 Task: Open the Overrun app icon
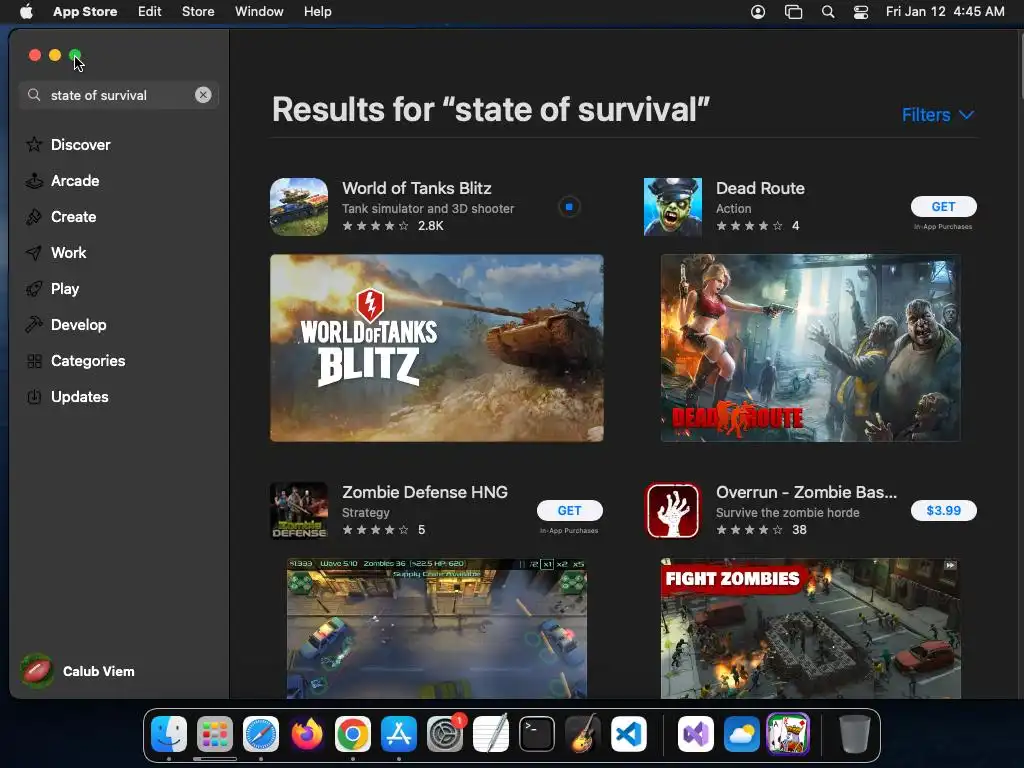[x=673, y=511]
